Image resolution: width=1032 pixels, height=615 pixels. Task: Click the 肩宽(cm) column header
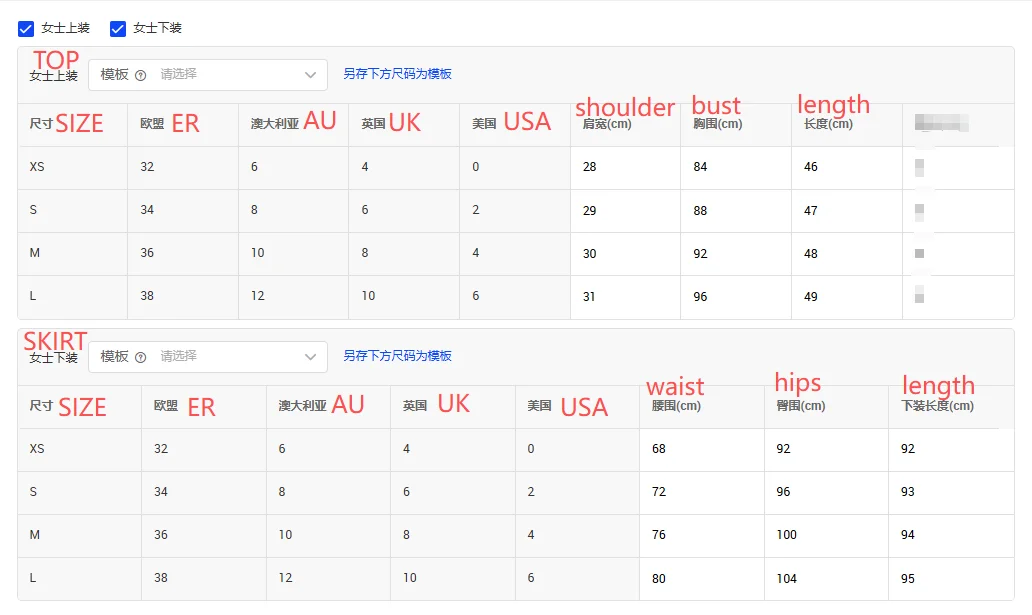pyautogui.click(x=607, y=125)
